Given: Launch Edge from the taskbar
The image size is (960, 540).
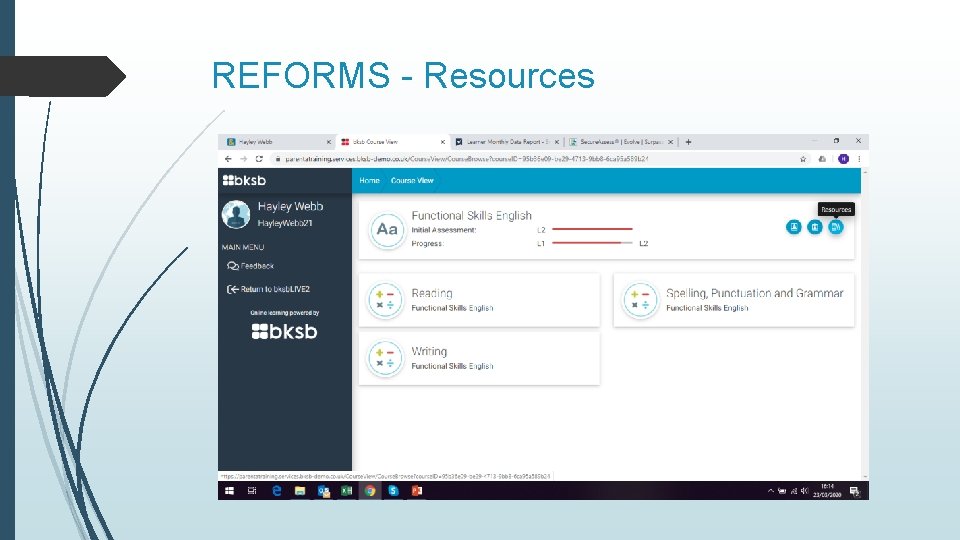Looking at the screenshot, I should click(x=277, y=490).
